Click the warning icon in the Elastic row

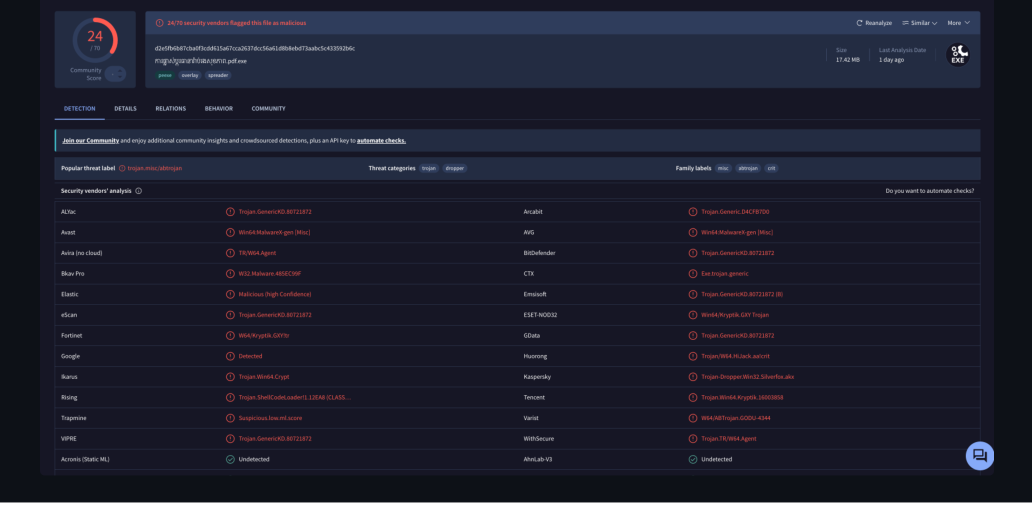(x=230, y=294)
